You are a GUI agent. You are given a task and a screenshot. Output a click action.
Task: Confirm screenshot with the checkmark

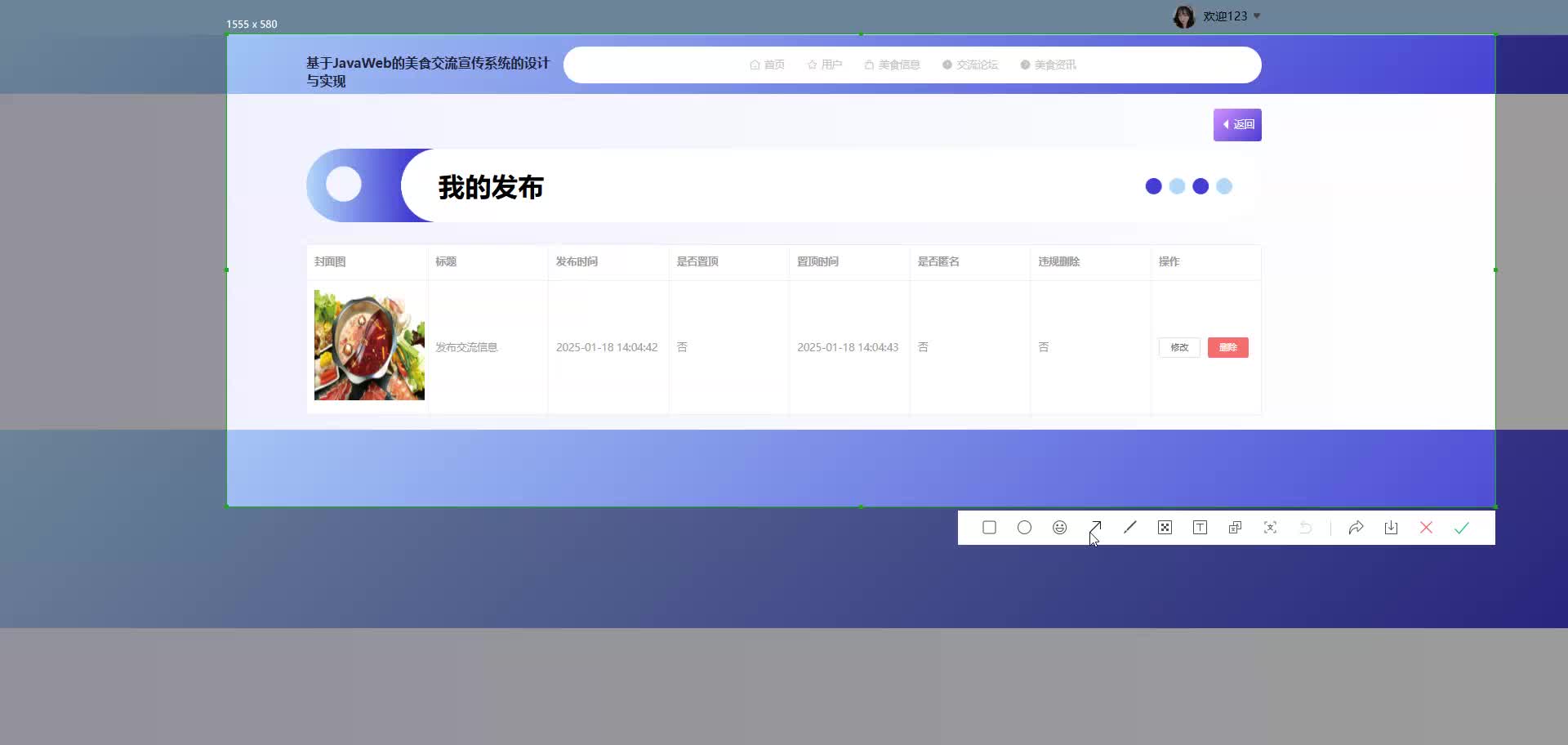pos(1461,528)
